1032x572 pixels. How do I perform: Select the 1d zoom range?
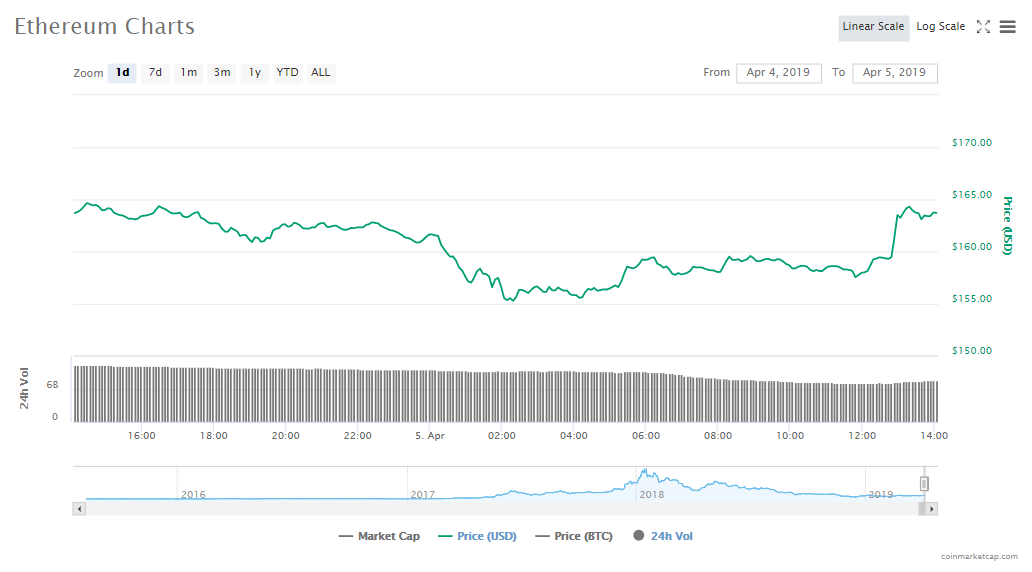click(x=122, y=73)
